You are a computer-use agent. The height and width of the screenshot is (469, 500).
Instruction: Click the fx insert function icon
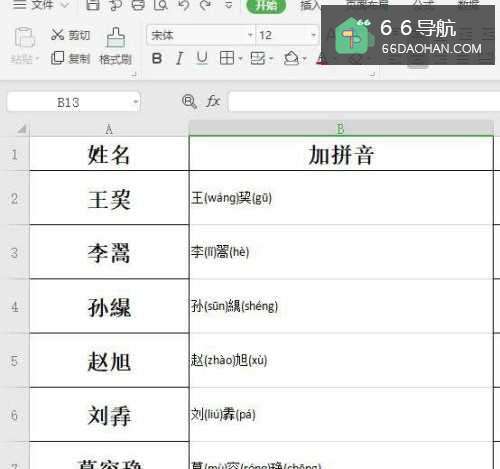point(213,101)
